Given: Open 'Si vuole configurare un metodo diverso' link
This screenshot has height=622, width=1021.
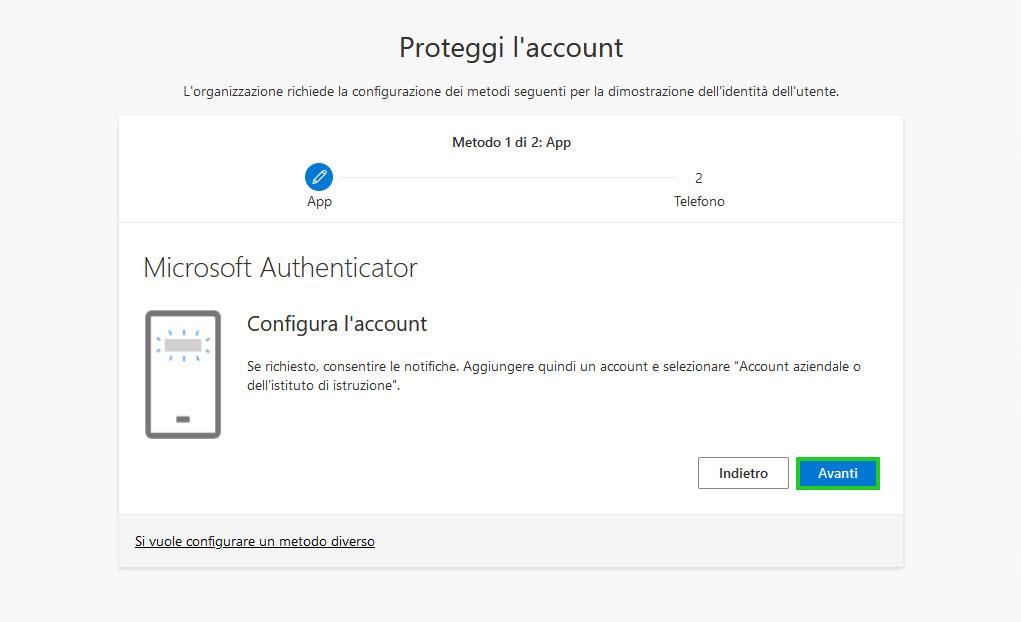Looking at the screenshot, I should click(x=255, y=541).
